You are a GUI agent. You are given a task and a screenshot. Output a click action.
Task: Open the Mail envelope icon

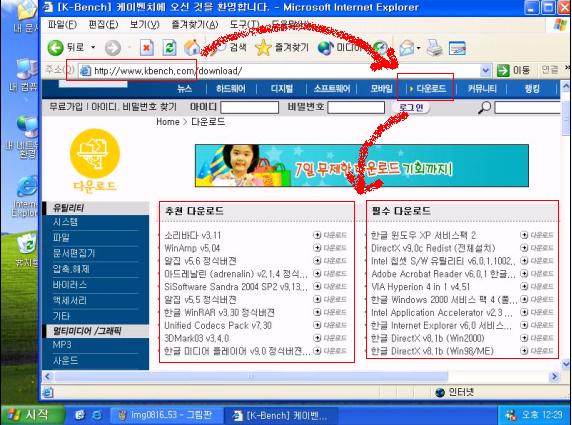(x=407, y=48)
